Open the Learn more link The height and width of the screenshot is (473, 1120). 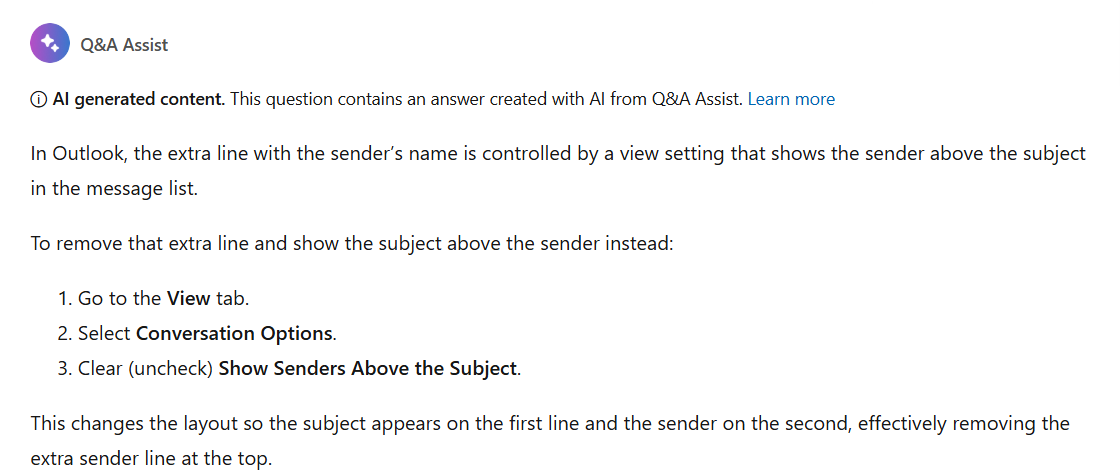pyautogui.click(x=791, y=99)
